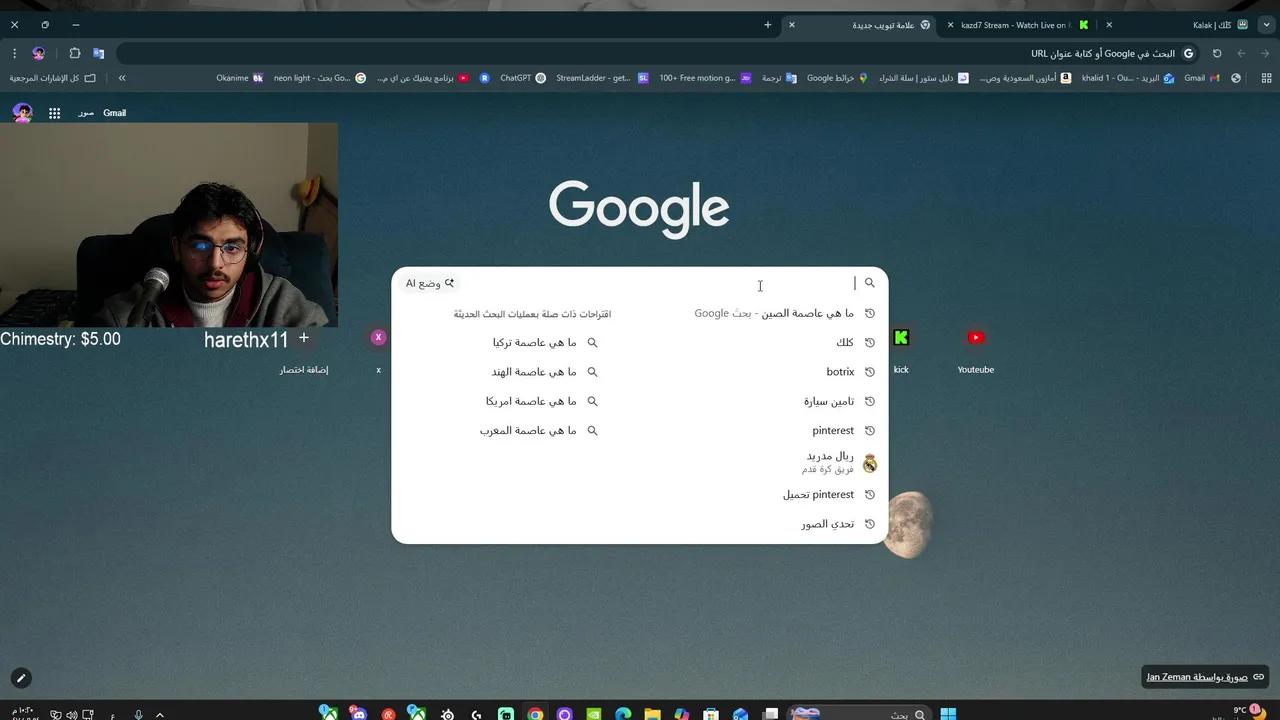Expand the bookmarks overflow chevron

pos(122,78)
